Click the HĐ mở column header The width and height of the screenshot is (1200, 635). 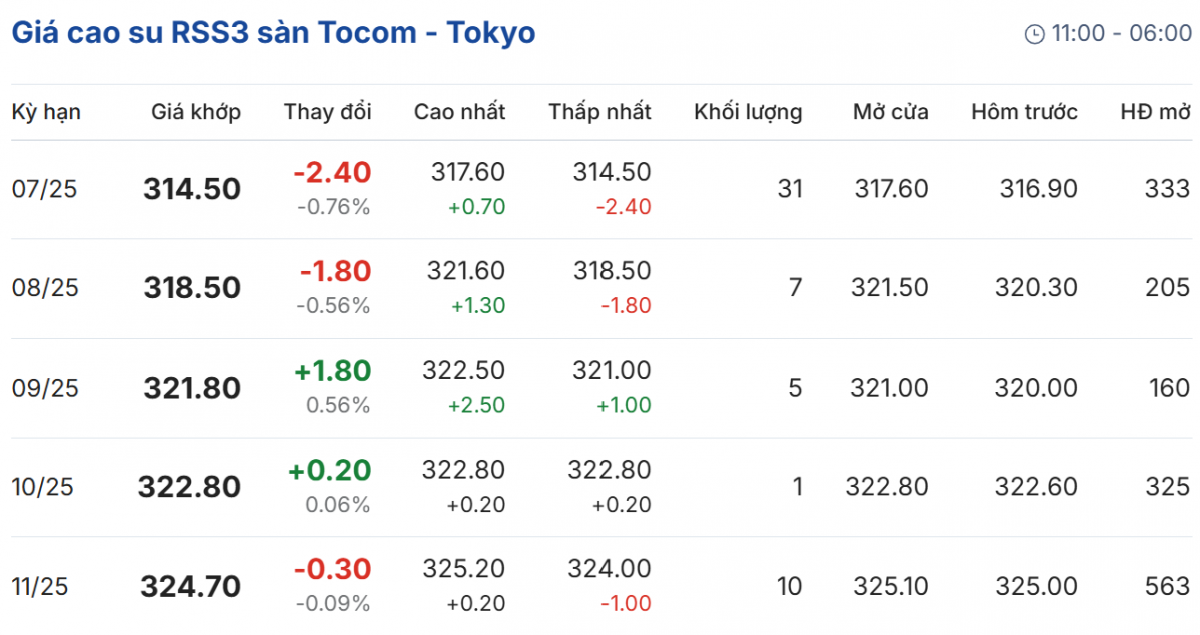(1155, 112)
